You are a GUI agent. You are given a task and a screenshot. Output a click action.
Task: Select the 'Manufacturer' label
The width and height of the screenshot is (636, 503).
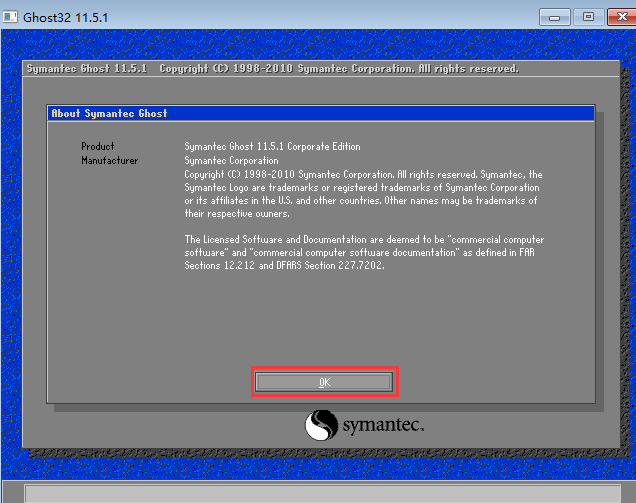click(x=110, y=161)
